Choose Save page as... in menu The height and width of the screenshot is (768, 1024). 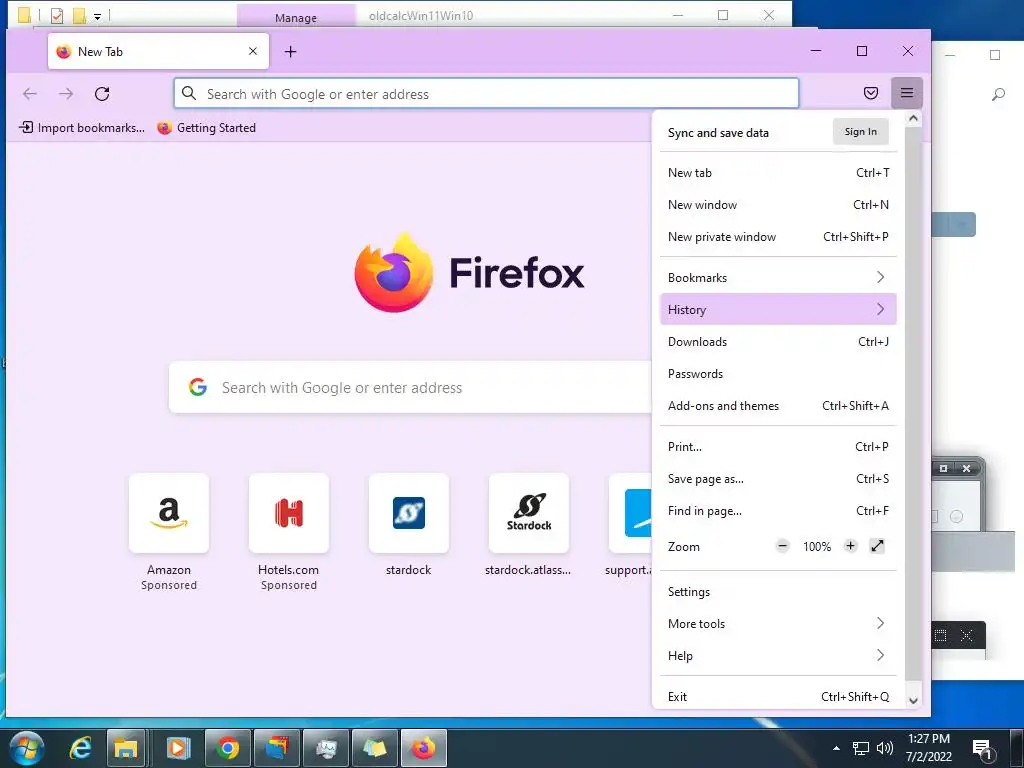click(778, 479)
